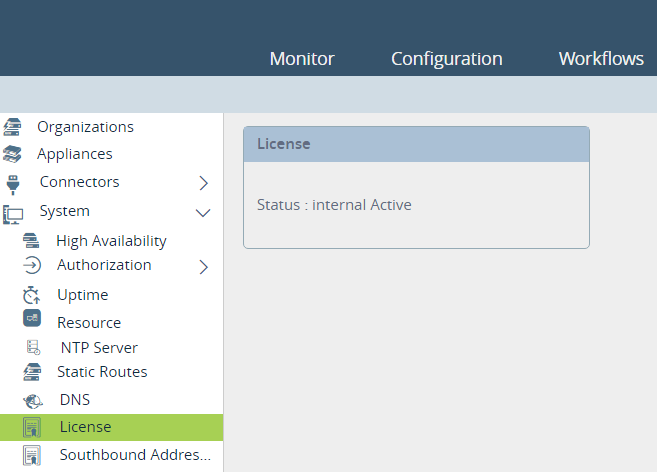Open the Monitor tab
This screenshot has height=472, width=657.
pyautogui.click(x=302, y=59)
